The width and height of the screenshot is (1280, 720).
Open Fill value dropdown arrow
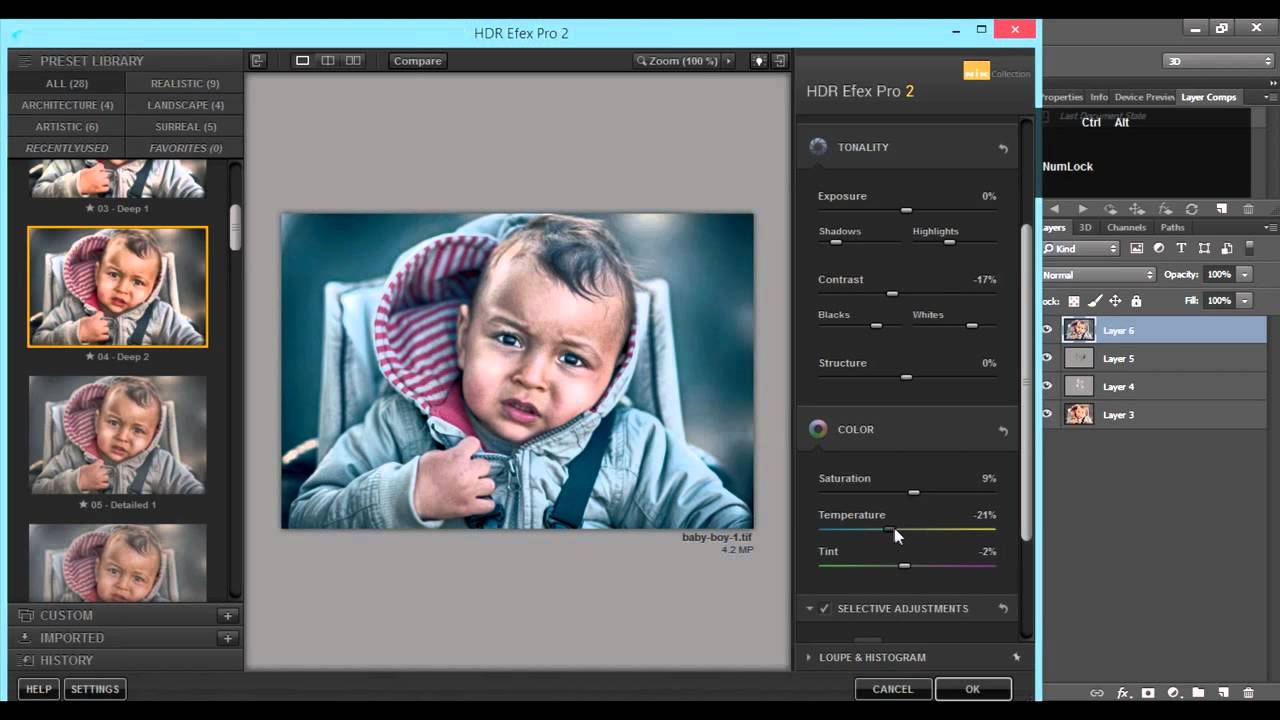(1244, 300)
